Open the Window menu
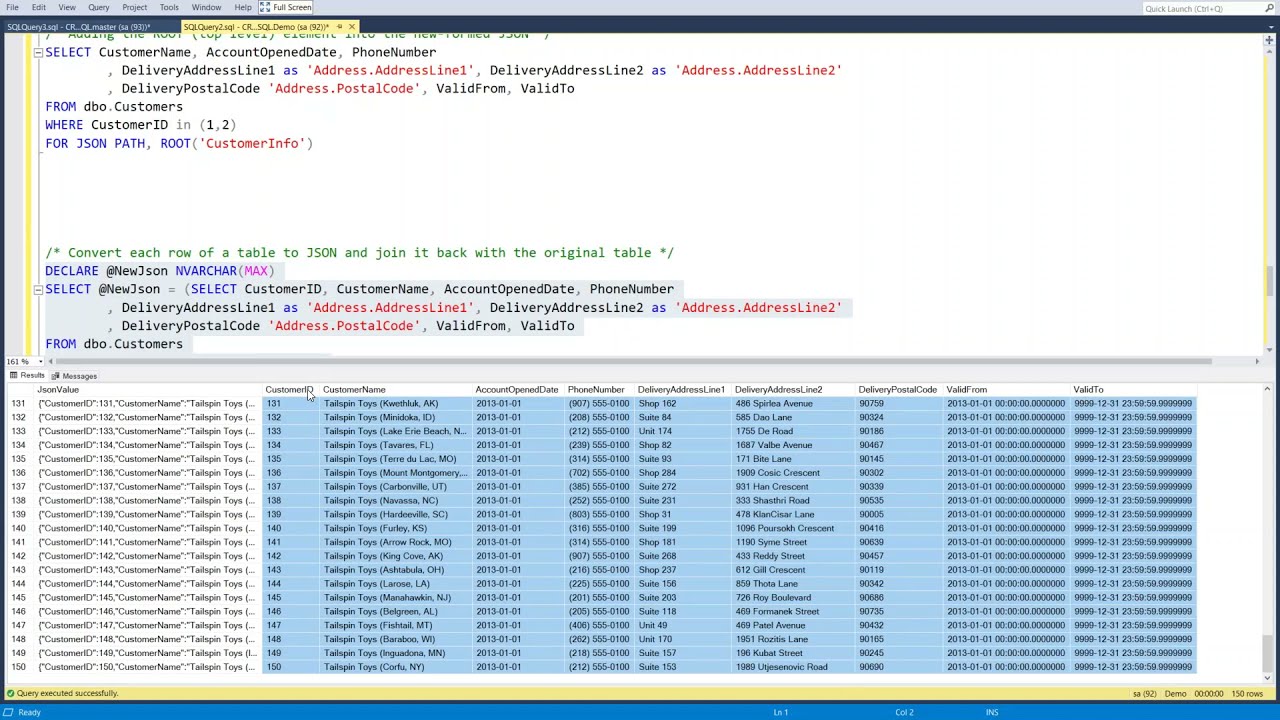 [x=206, y=7]
